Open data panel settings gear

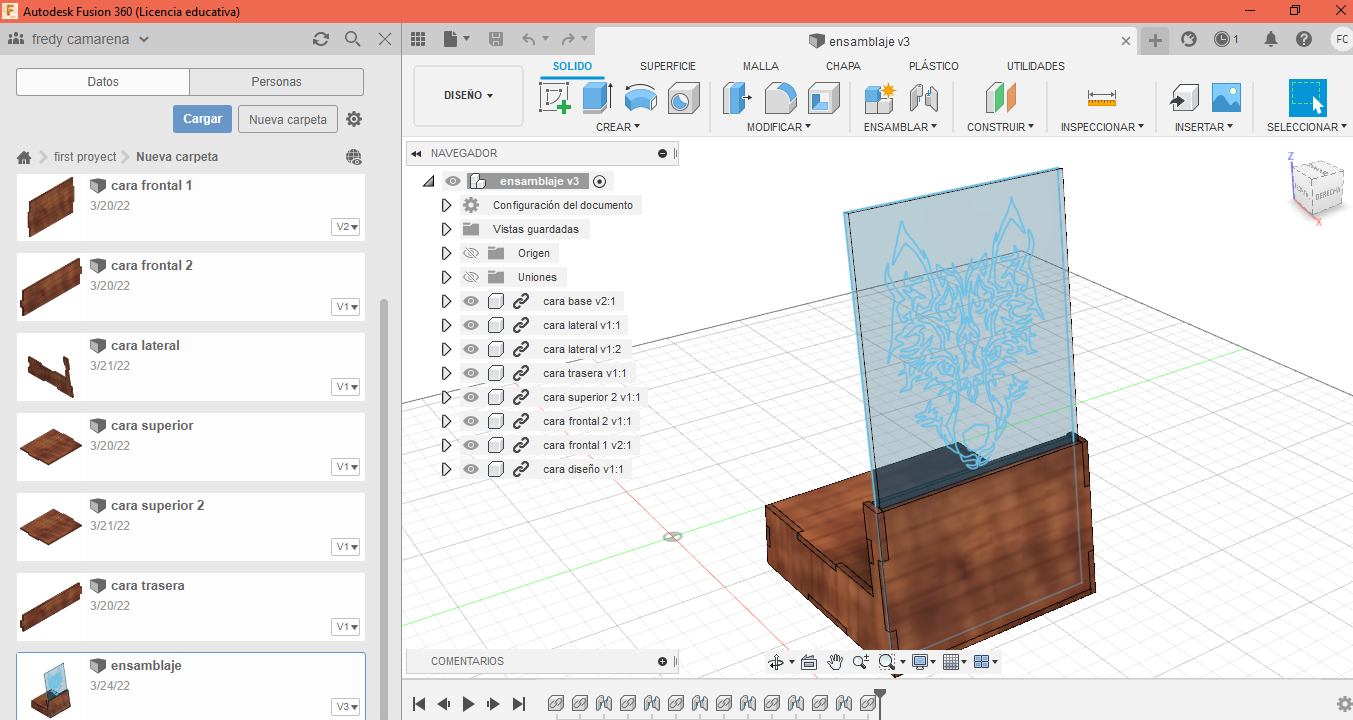click(x=354, y=119)
